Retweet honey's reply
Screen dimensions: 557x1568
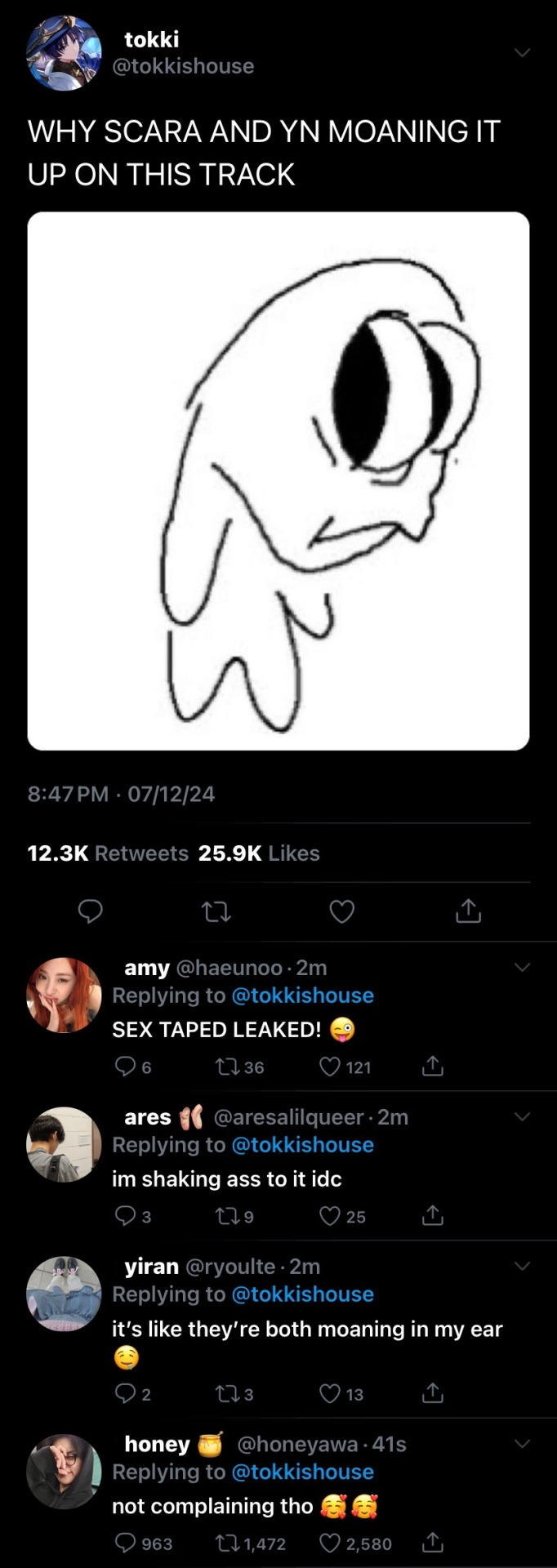pyautogui.click(x=225, y=1543)
